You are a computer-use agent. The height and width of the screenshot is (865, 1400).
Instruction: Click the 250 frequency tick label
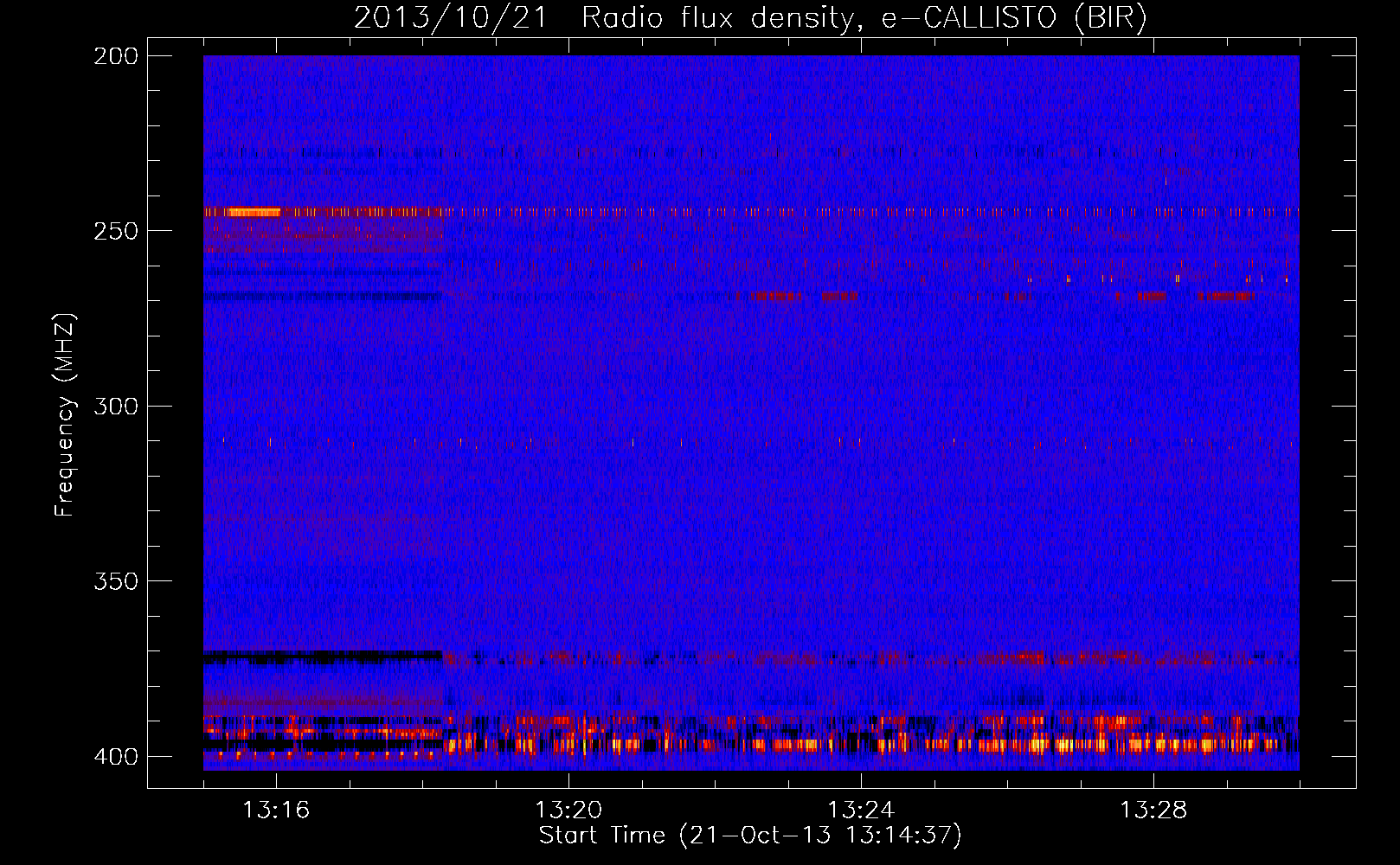(115, 231)
